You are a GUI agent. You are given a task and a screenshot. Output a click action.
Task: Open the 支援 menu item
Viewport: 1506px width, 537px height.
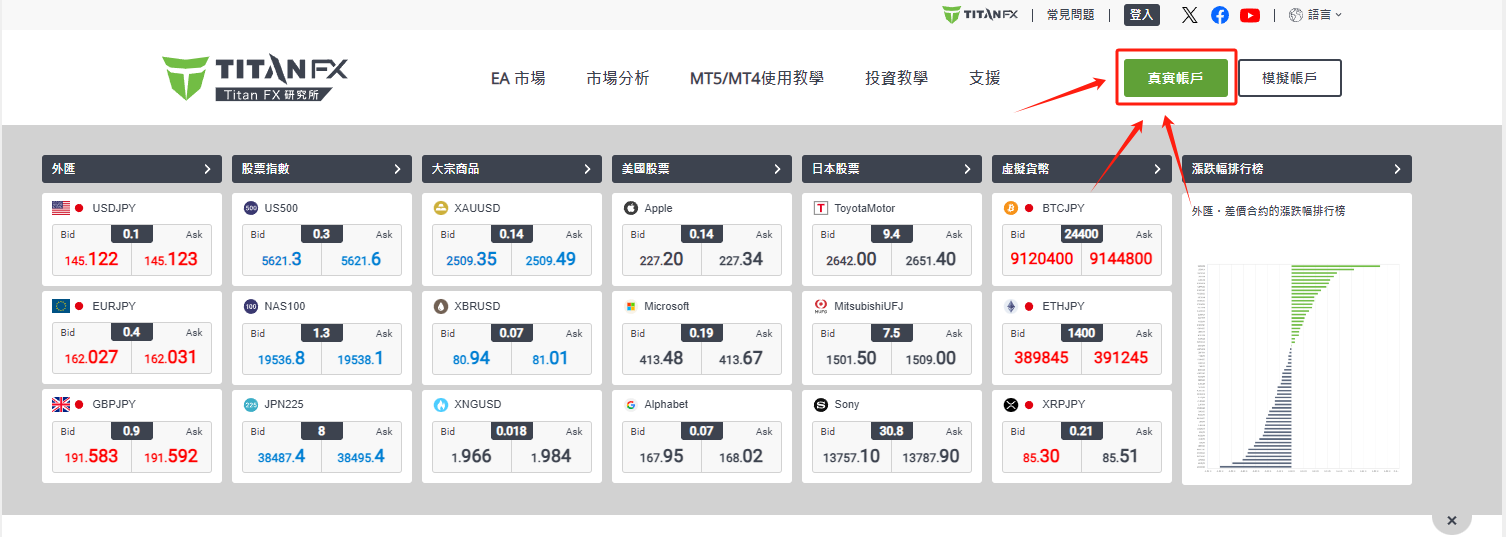point(984,78)
